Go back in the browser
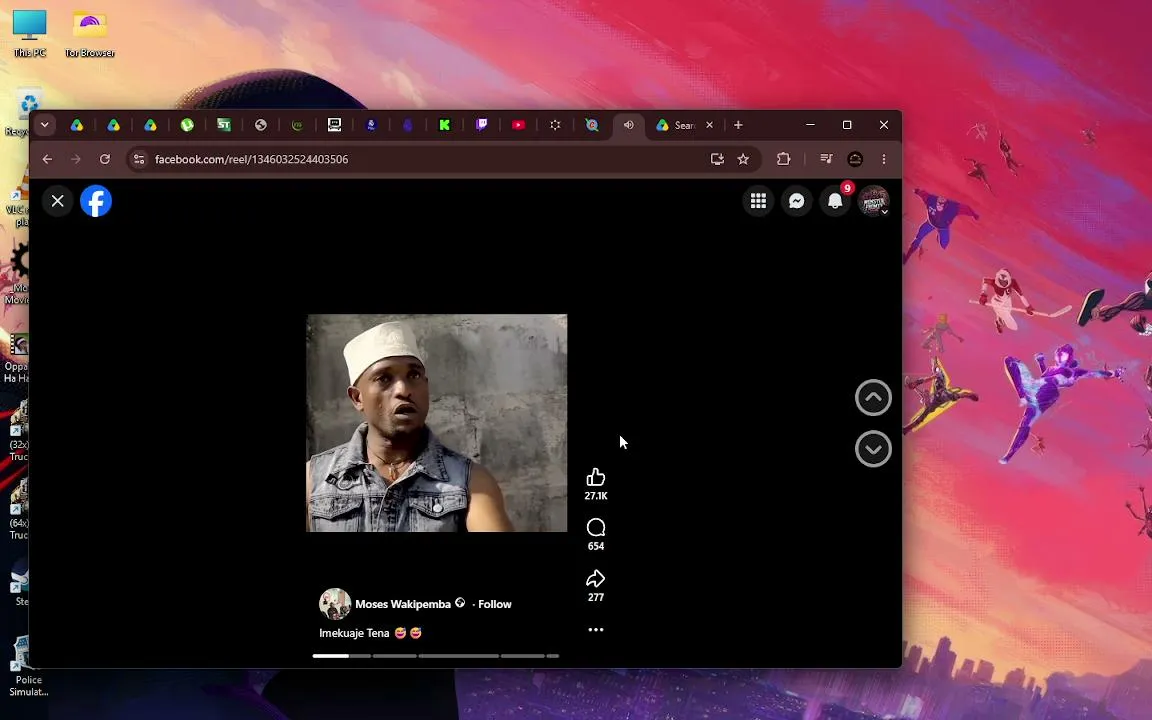The width and height of the screenshot is (1152, 720). coord(47,159)
